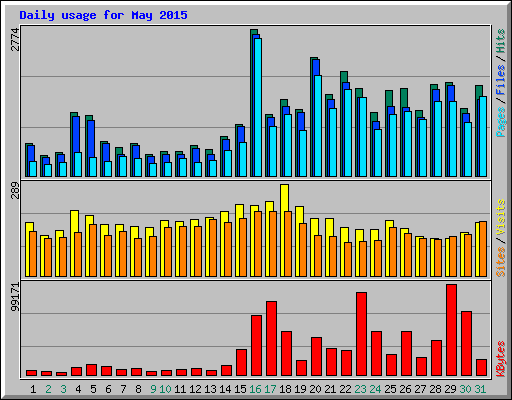
Task: Click day label 11 on the x-axis
Action: (x=180, y=389)
